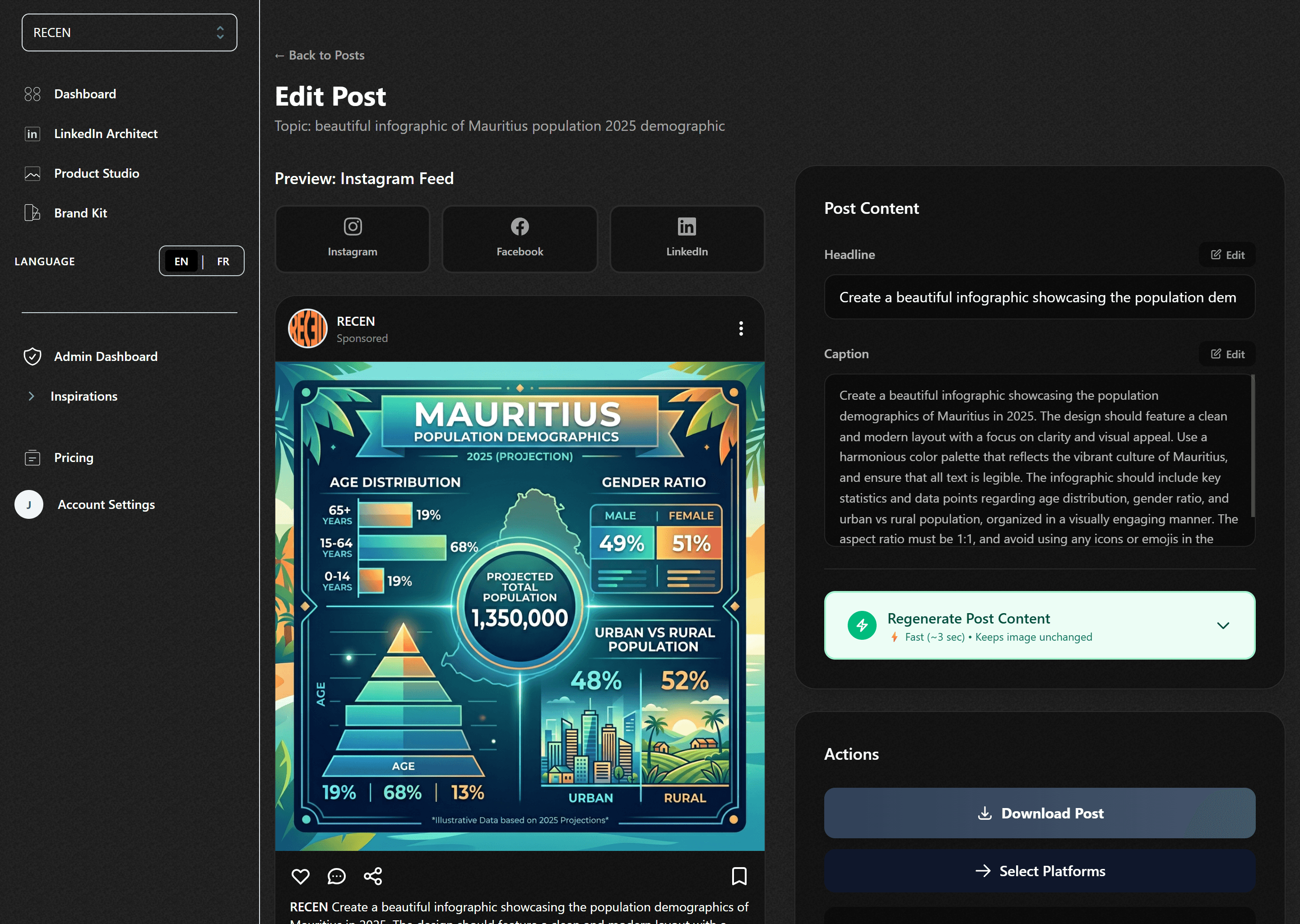Click the comment icon on the post preview
This screenshot has width=1300, height=924.
[336, 876]
